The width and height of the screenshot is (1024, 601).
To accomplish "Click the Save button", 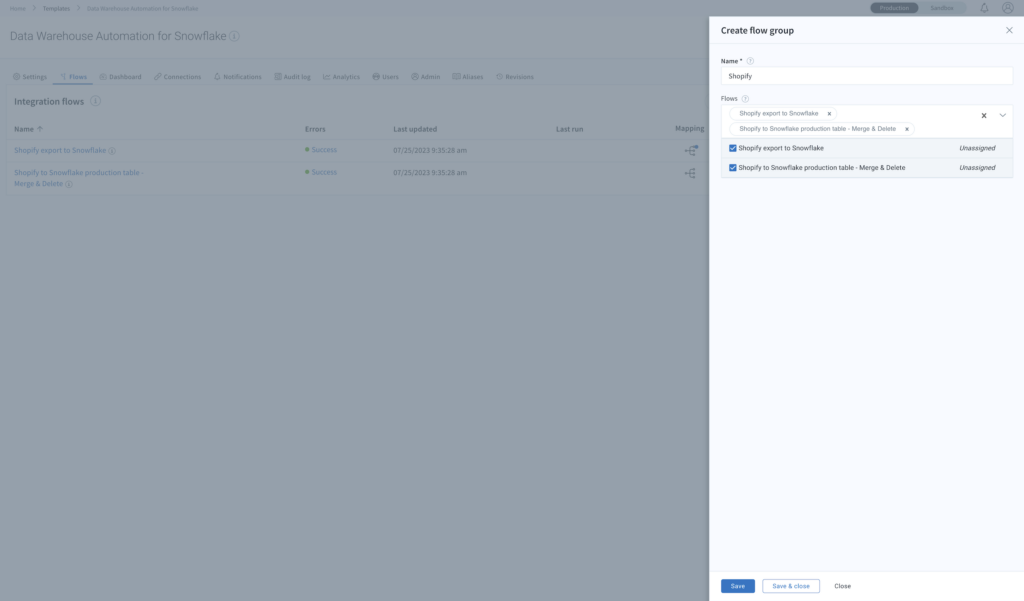I will [x=738, y=586].
